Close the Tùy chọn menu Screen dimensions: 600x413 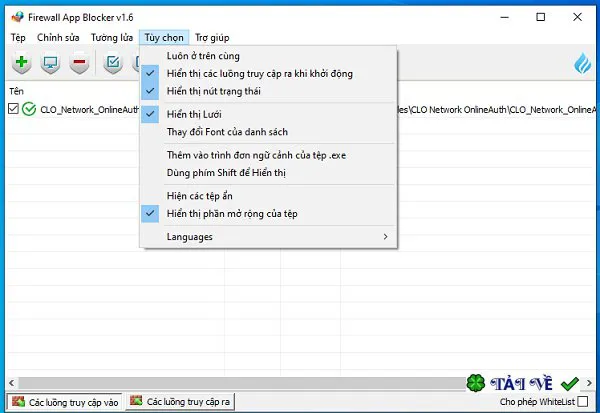(x=164, y=38)
